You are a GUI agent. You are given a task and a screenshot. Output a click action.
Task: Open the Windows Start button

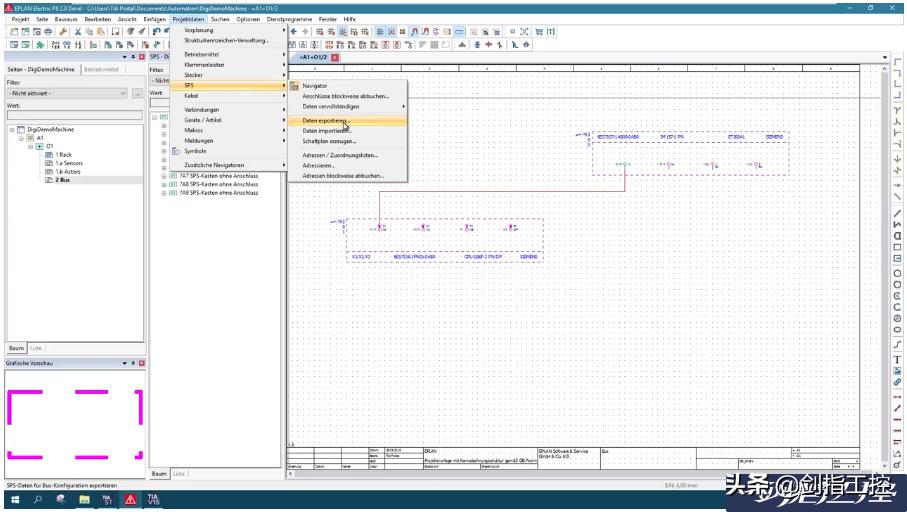15,499
